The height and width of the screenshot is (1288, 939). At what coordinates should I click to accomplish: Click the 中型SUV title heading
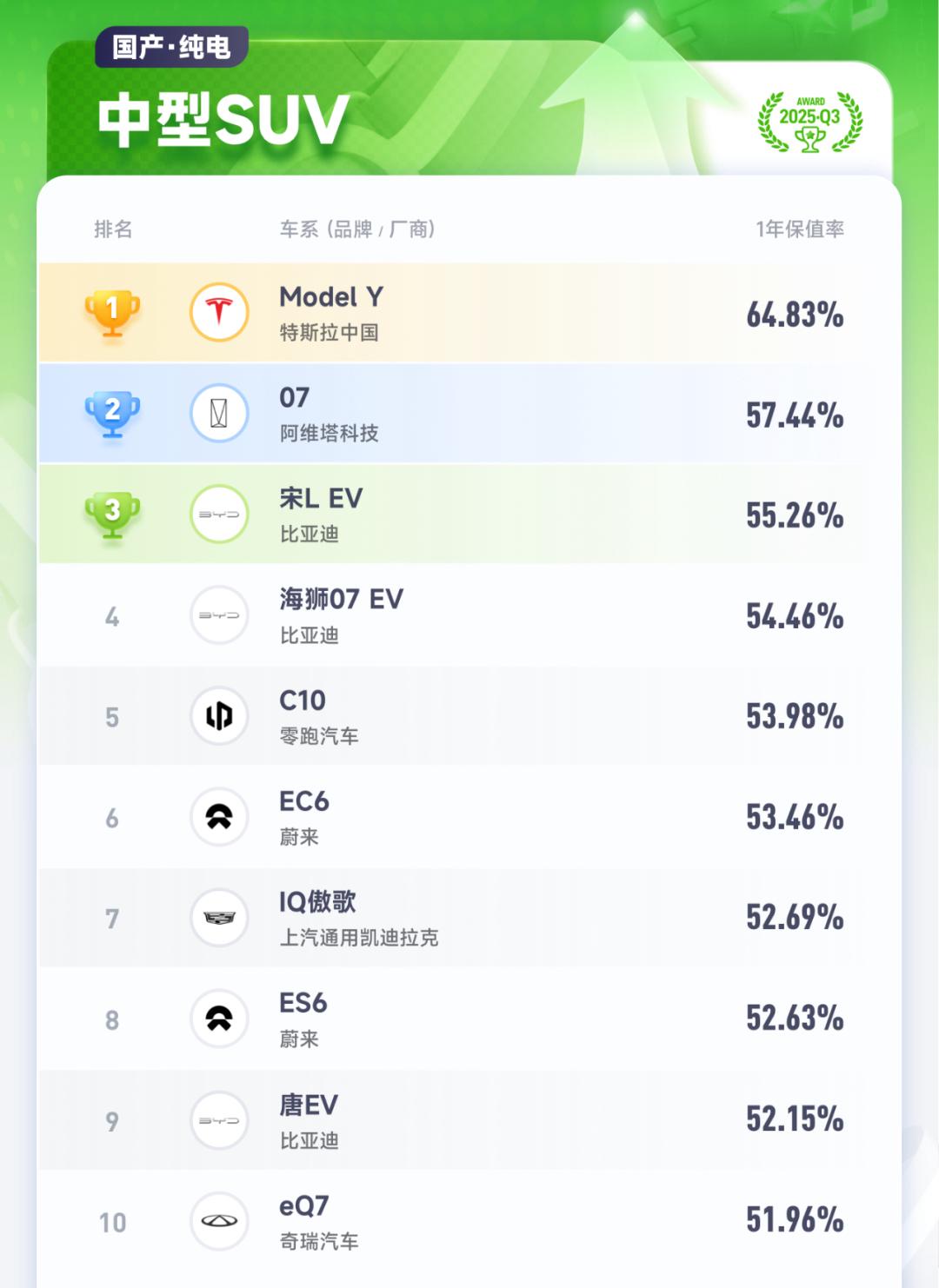click(223, 119)
